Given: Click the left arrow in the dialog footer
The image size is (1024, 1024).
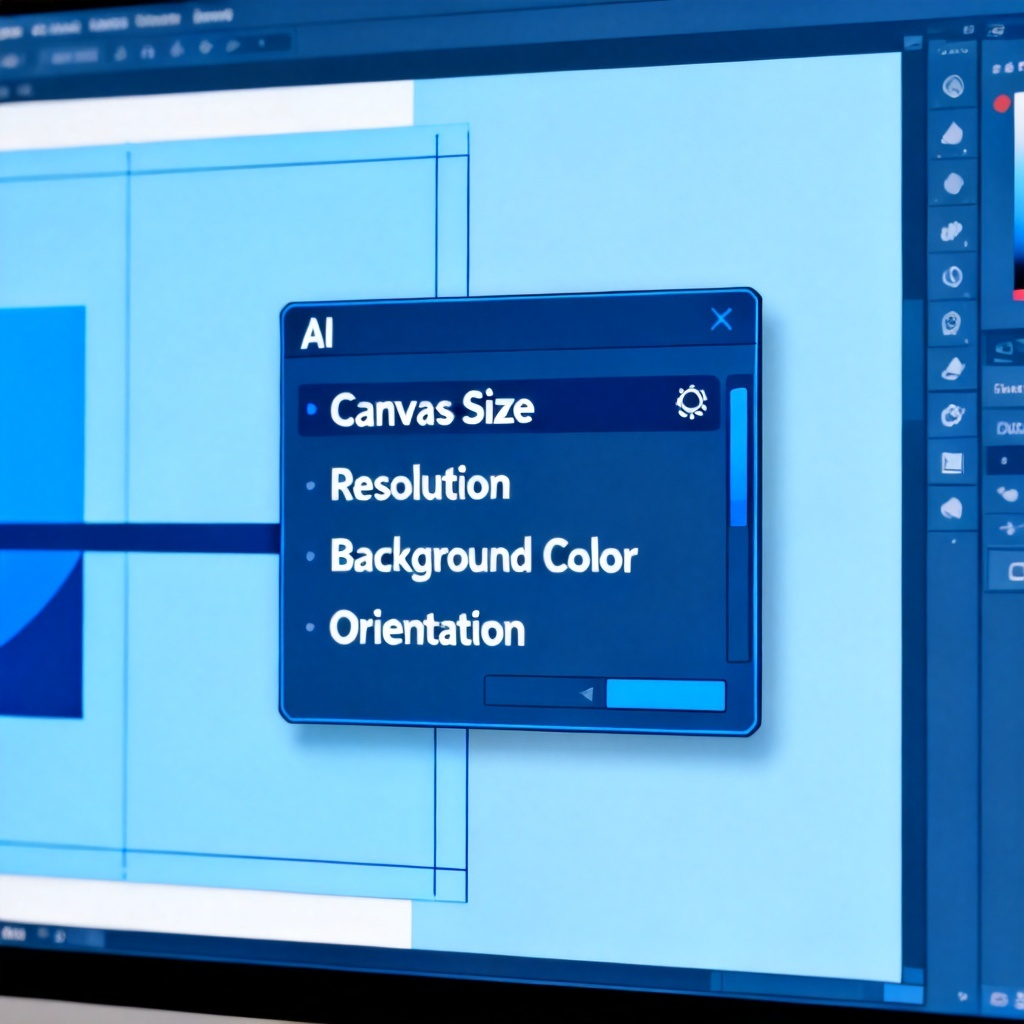Looking at the screenshot, I should point(586,694).
